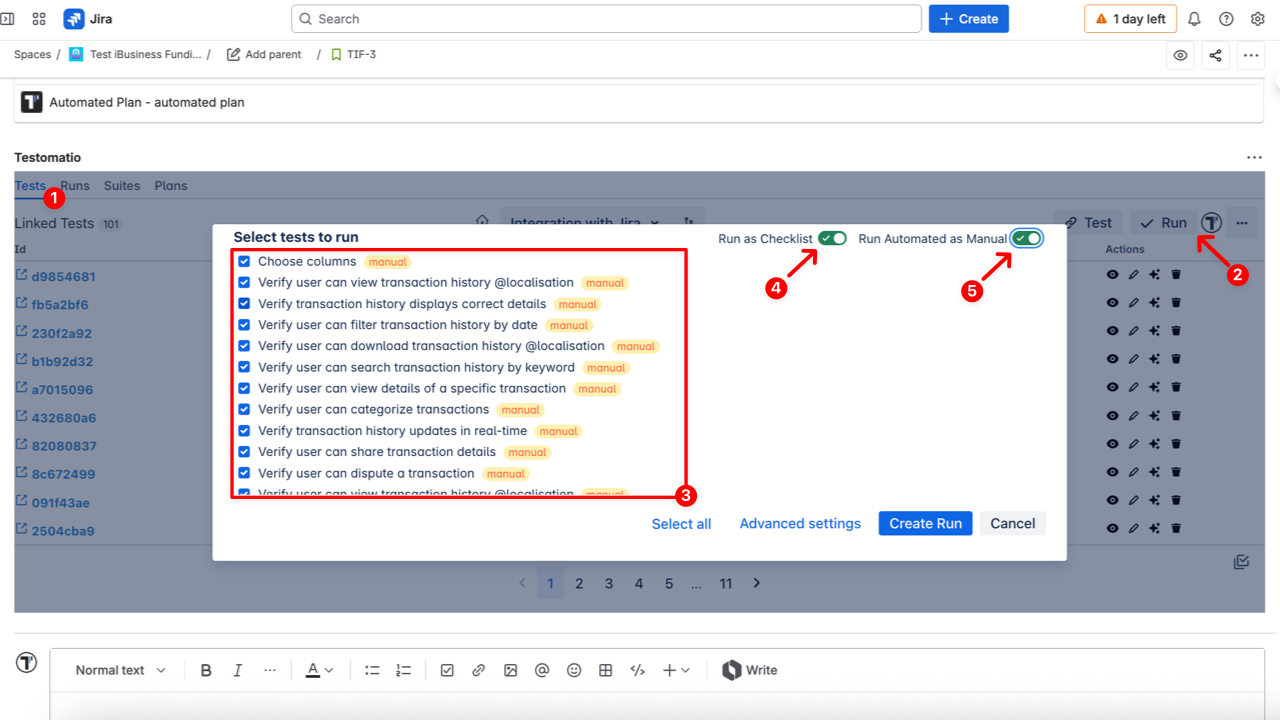This screenshot has width=1280, height=720.
Task: Turn off Run Automated as Manual
Action: coord(1026,238)
